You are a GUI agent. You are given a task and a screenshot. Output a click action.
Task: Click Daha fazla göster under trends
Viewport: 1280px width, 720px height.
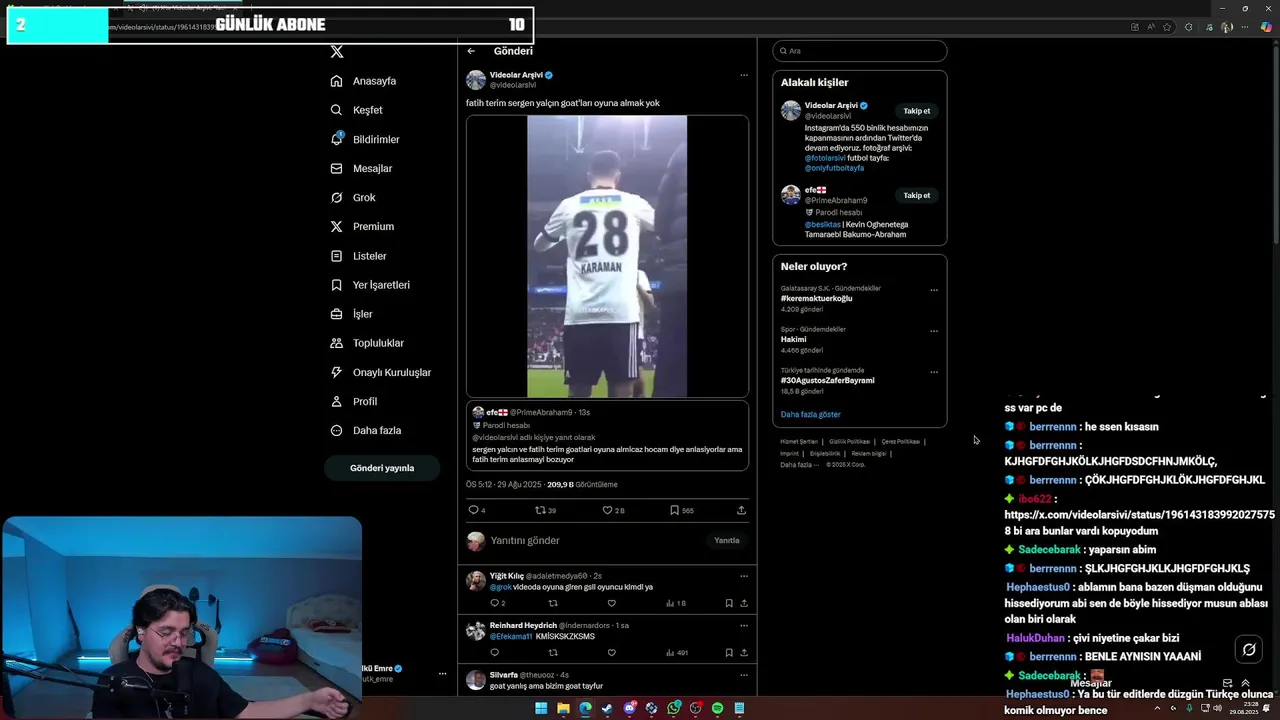[x=811, y=414]
